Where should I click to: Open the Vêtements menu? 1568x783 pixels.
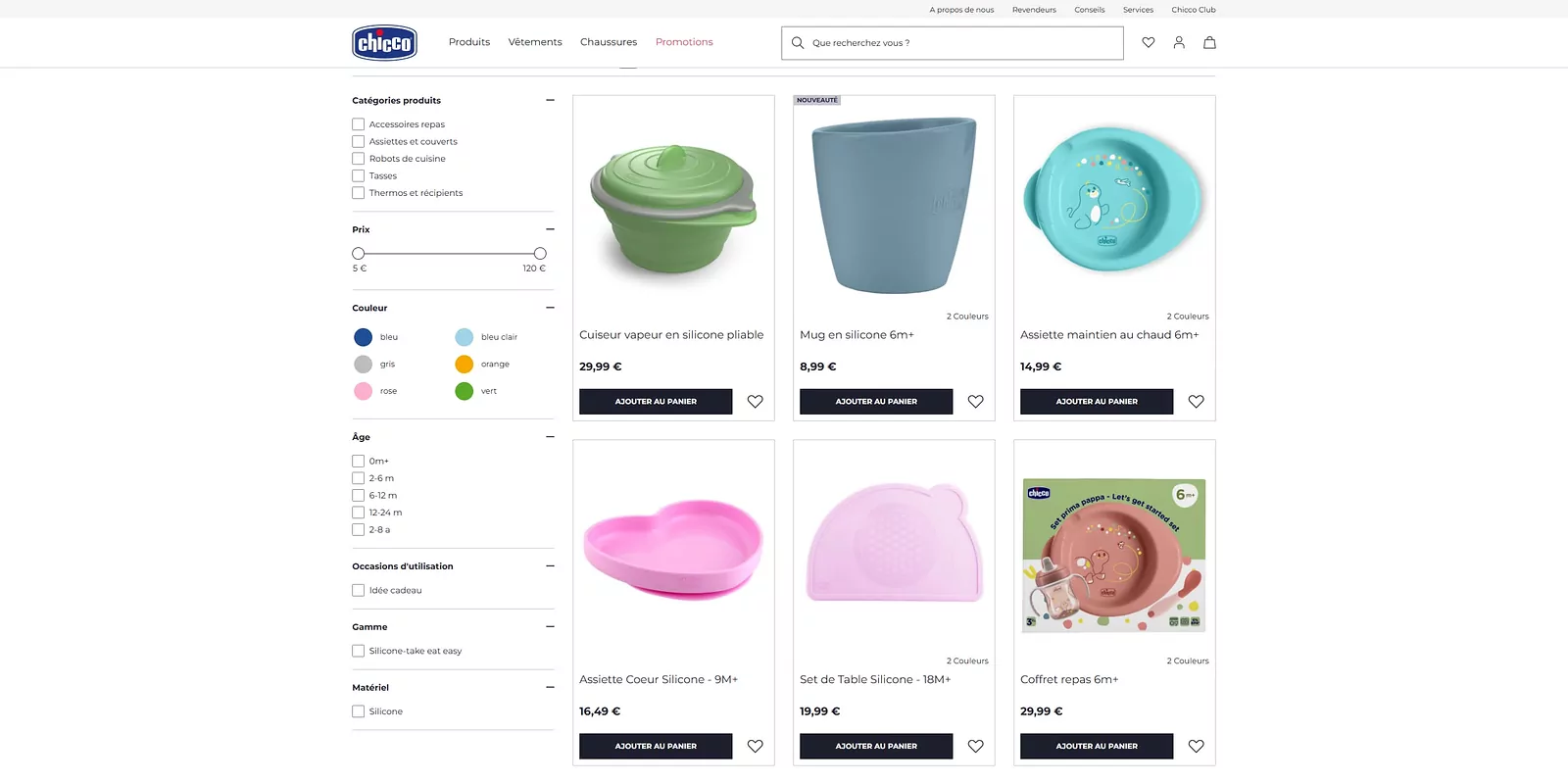[x=535, y=42]
